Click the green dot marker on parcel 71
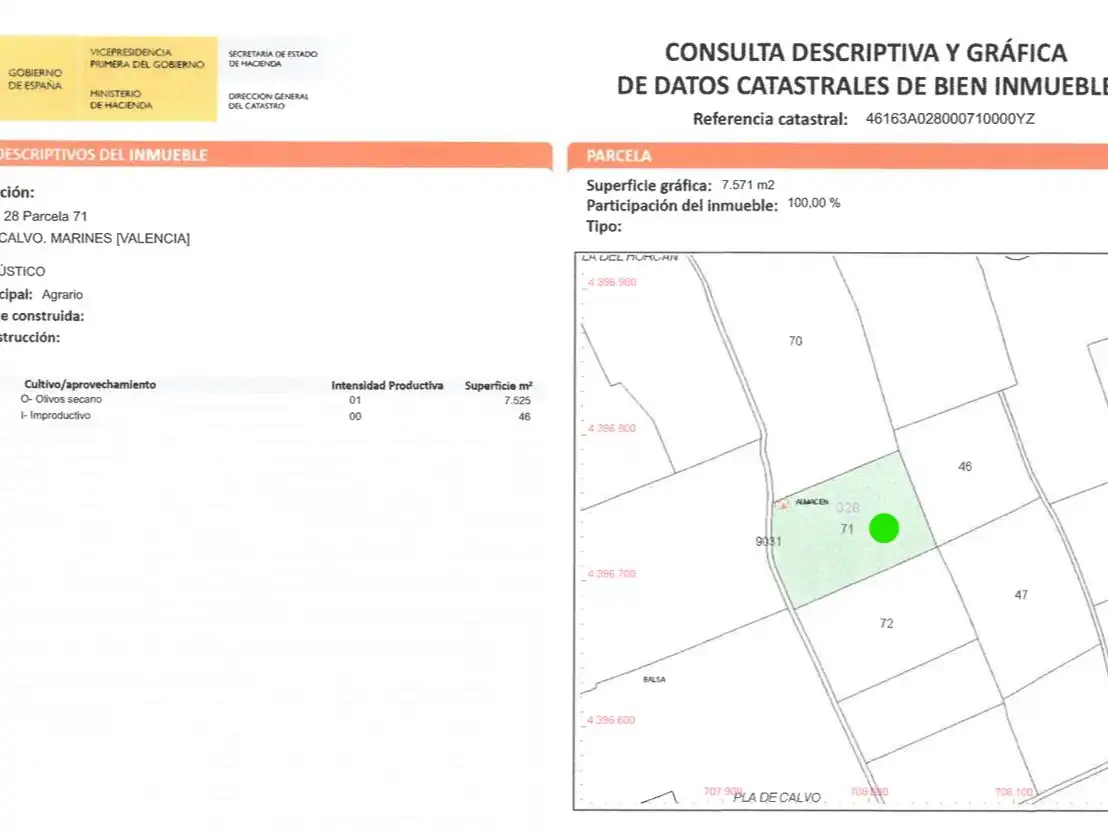The height and width of the screenshot is (831, 1108). click(883, 528)
